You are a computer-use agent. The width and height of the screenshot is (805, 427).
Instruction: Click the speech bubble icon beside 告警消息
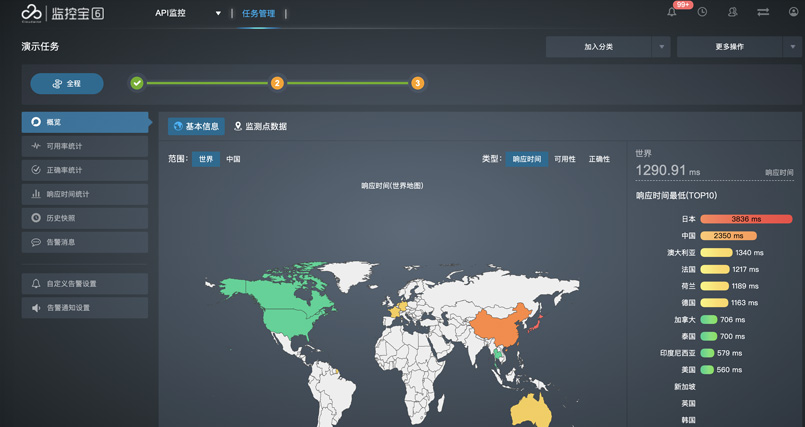(x=35, y=242)
